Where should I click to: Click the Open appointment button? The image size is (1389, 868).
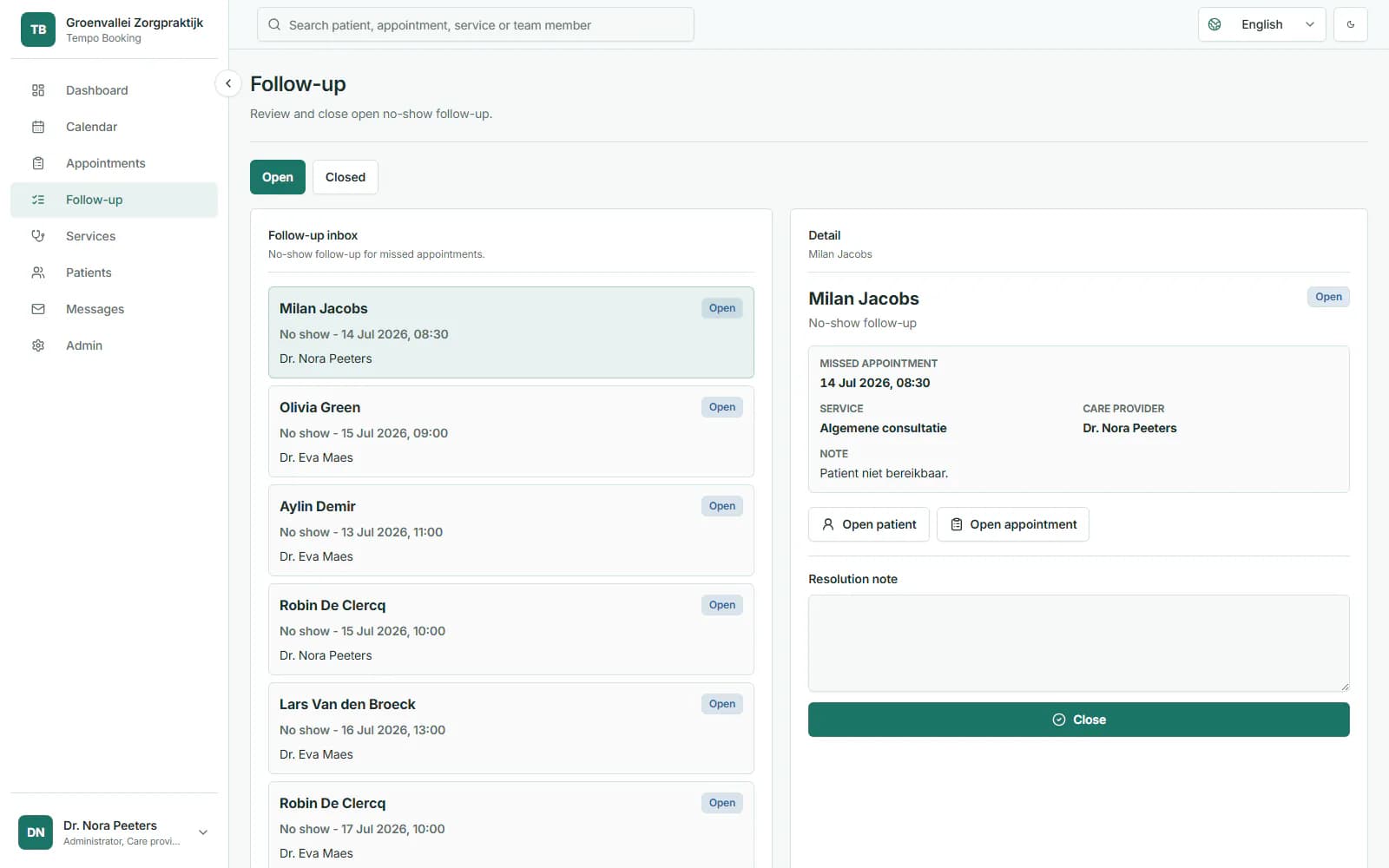click(1013, 524)
